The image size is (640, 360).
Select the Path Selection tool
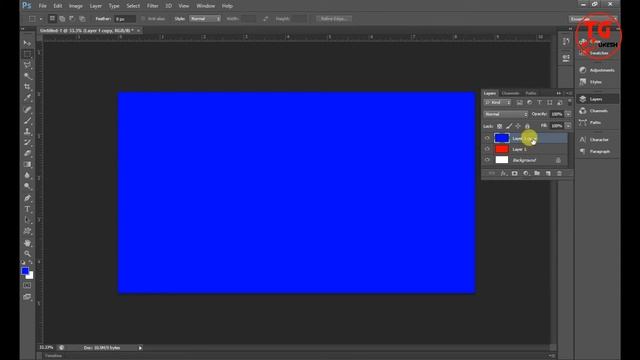27,220
